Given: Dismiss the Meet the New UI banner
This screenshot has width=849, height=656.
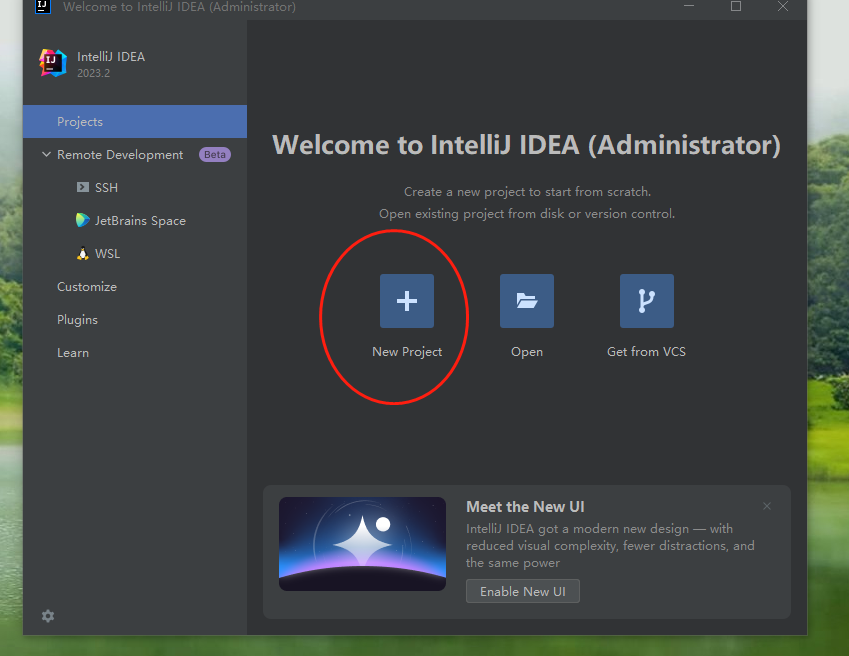Looking at the screenshot, I should [x=767, y=506].
